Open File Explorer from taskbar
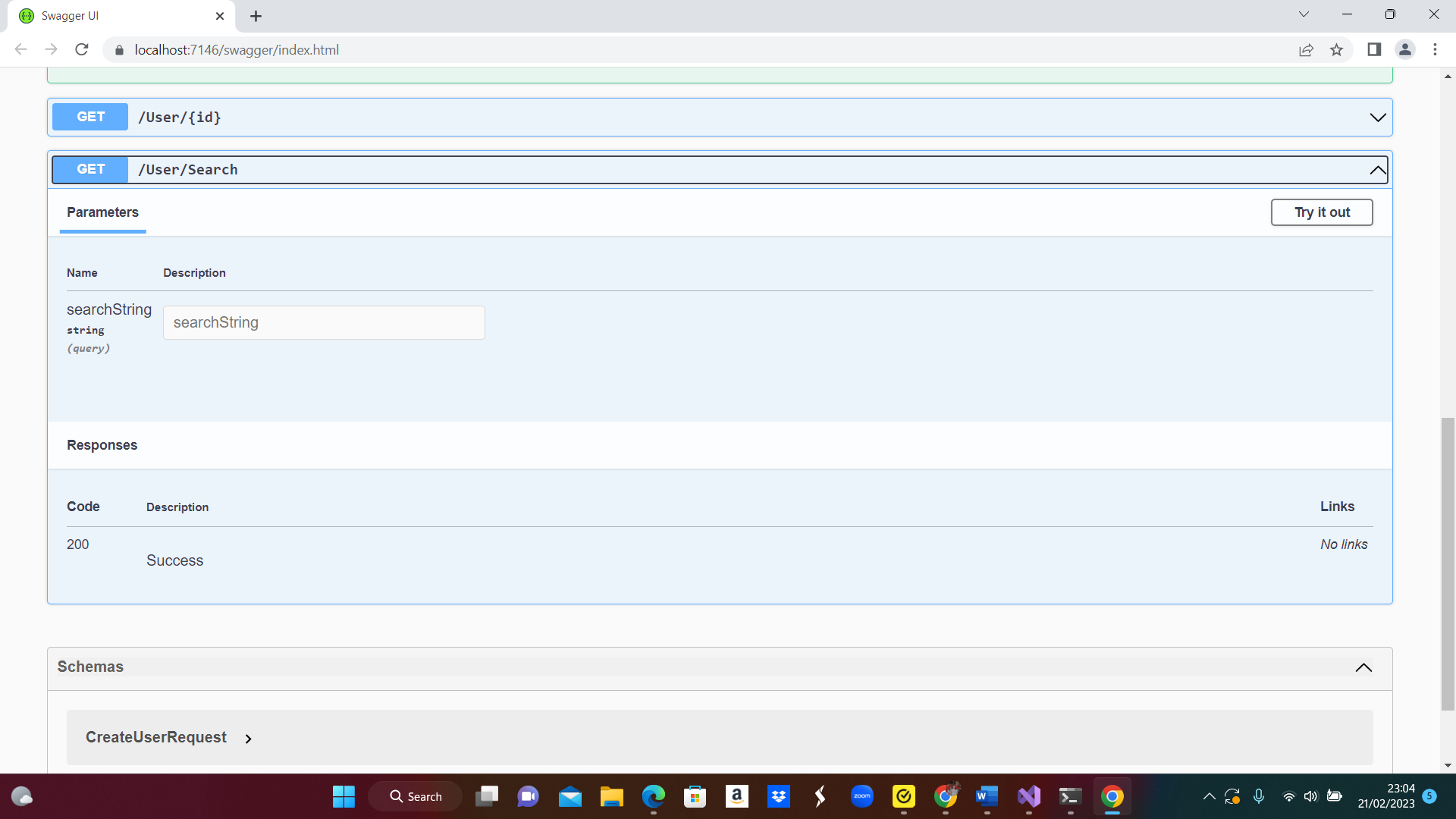1456x819 pixels. pos(611,796)
